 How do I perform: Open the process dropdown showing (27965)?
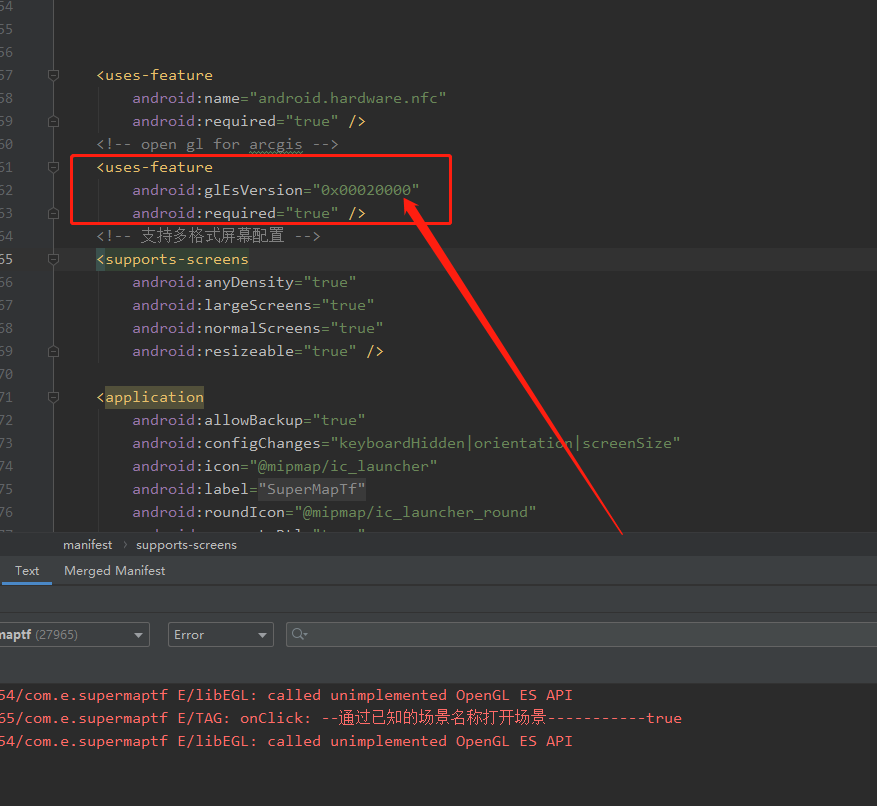74,634
